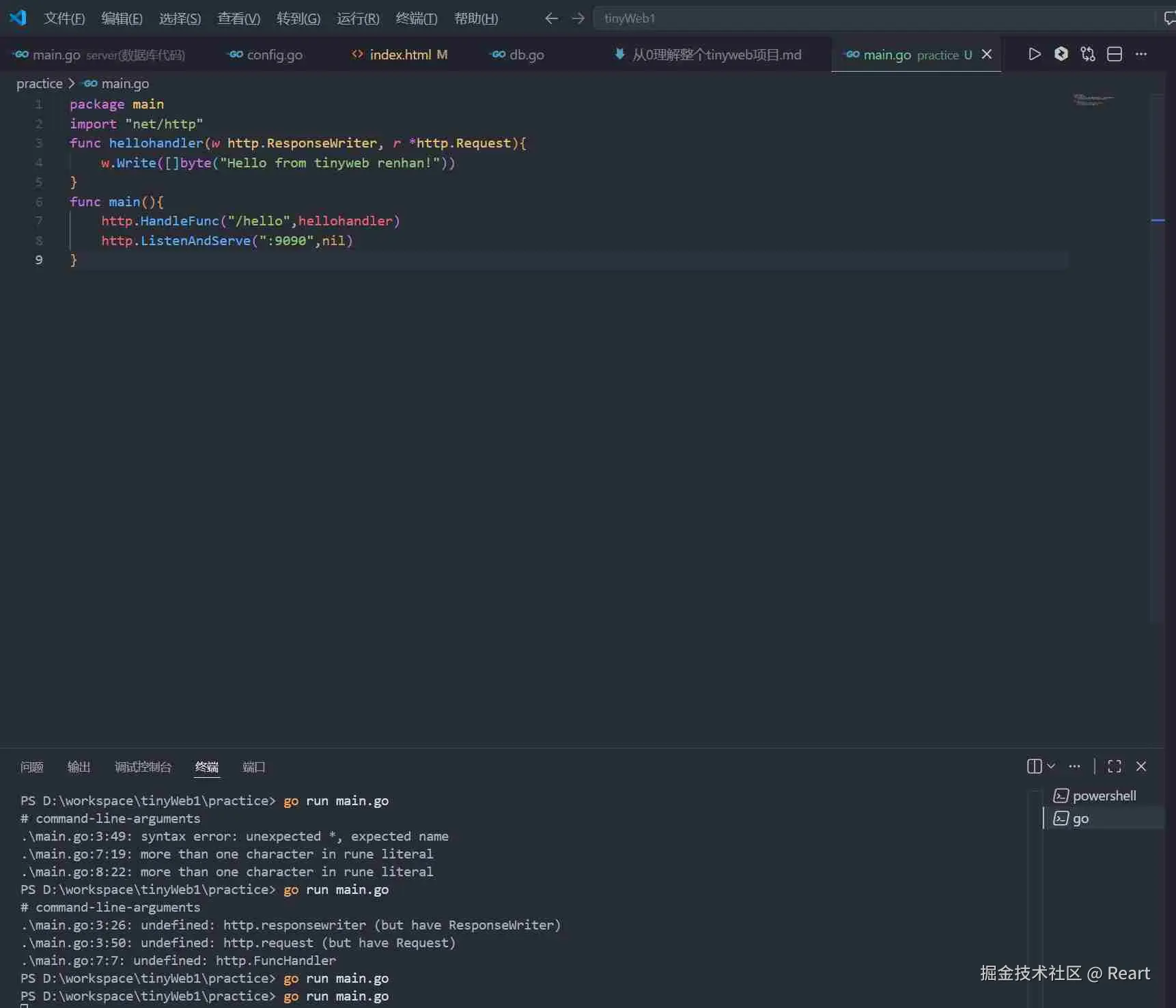This screenshot has height=1008, width=1176.
Task: Click the 'undefined: http.FuncHandler' error line
Action: 178,960
